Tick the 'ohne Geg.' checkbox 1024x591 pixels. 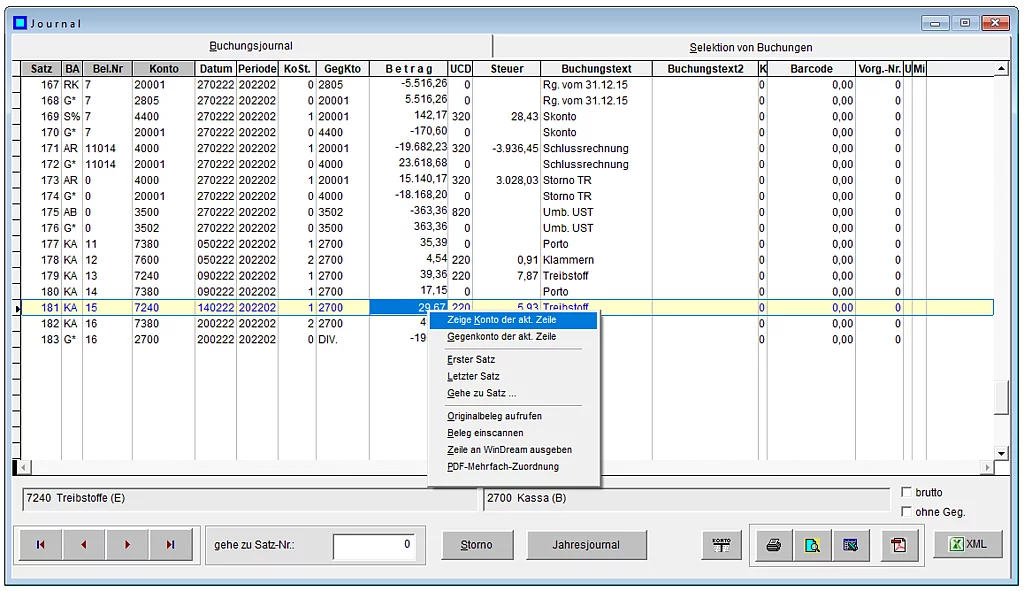(x=907, y=512)
